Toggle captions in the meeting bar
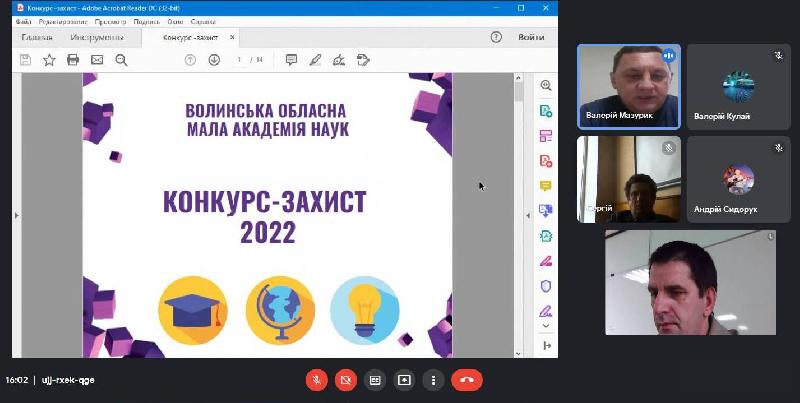This screenshot has width=800, height=403. point(375,380)
